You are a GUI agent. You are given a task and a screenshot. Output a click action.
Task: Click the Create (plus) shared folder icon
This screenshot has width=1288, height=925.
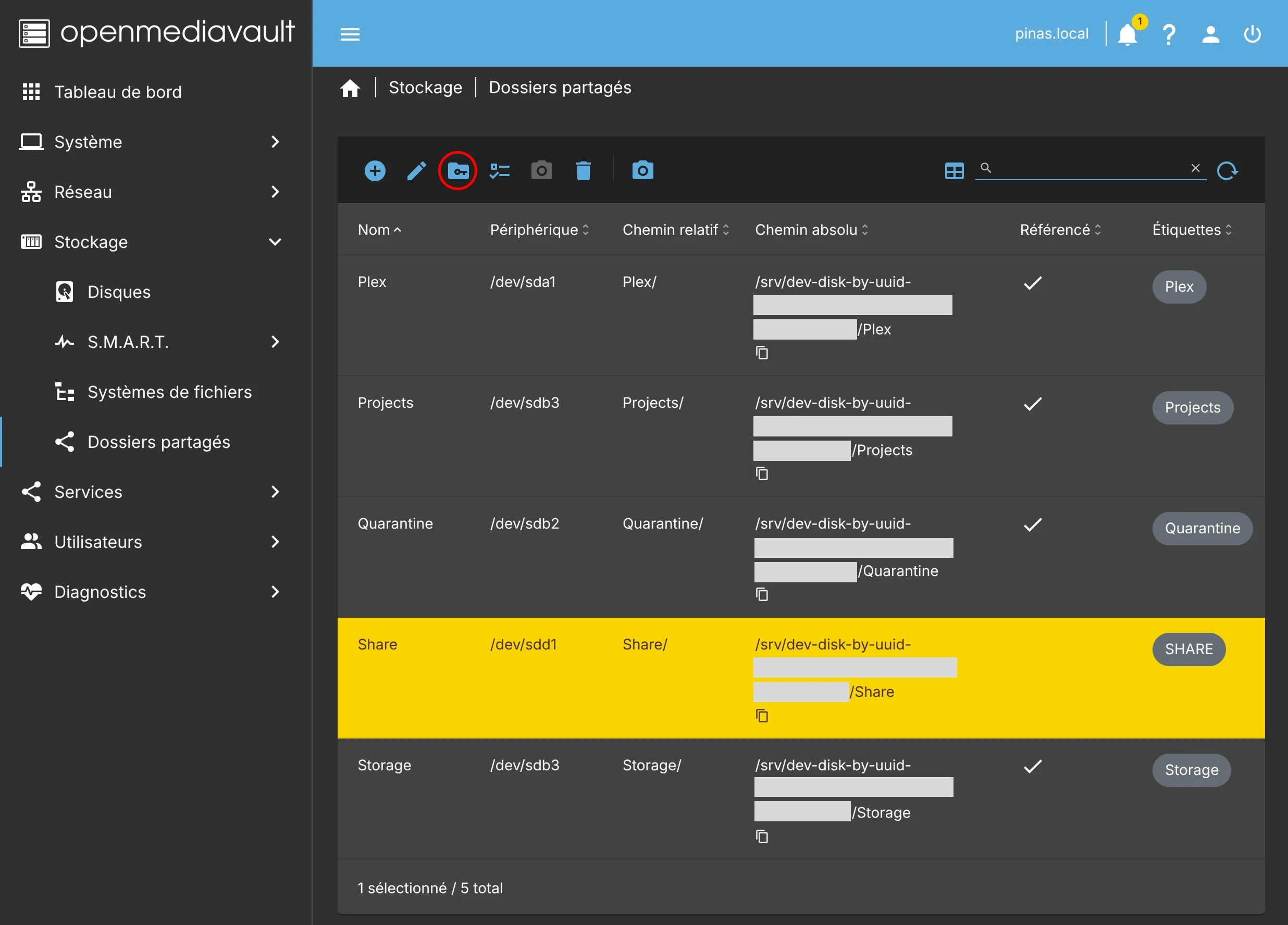tap(375, 171)
